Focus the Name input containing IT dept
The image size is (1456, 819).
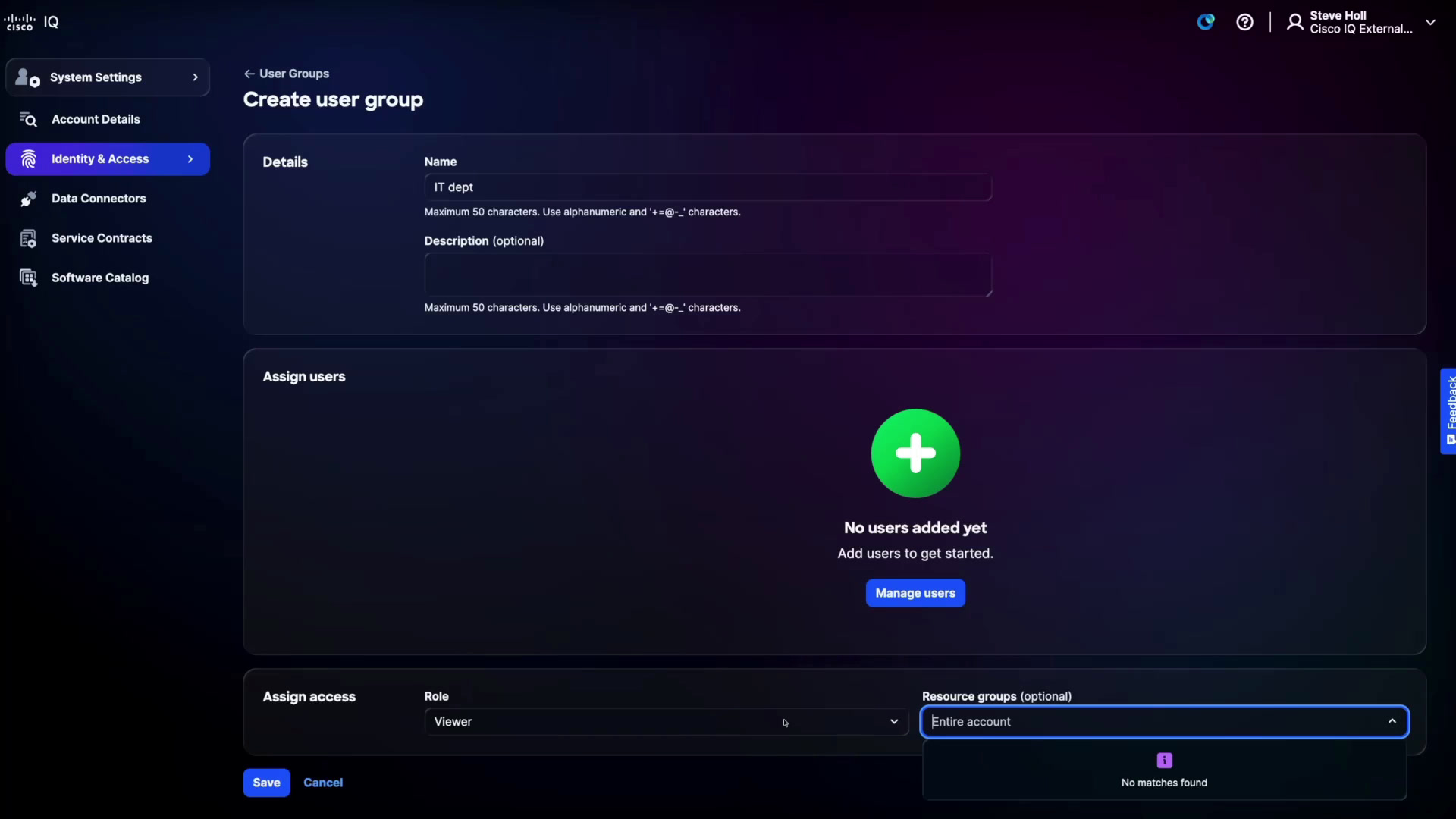708,187
